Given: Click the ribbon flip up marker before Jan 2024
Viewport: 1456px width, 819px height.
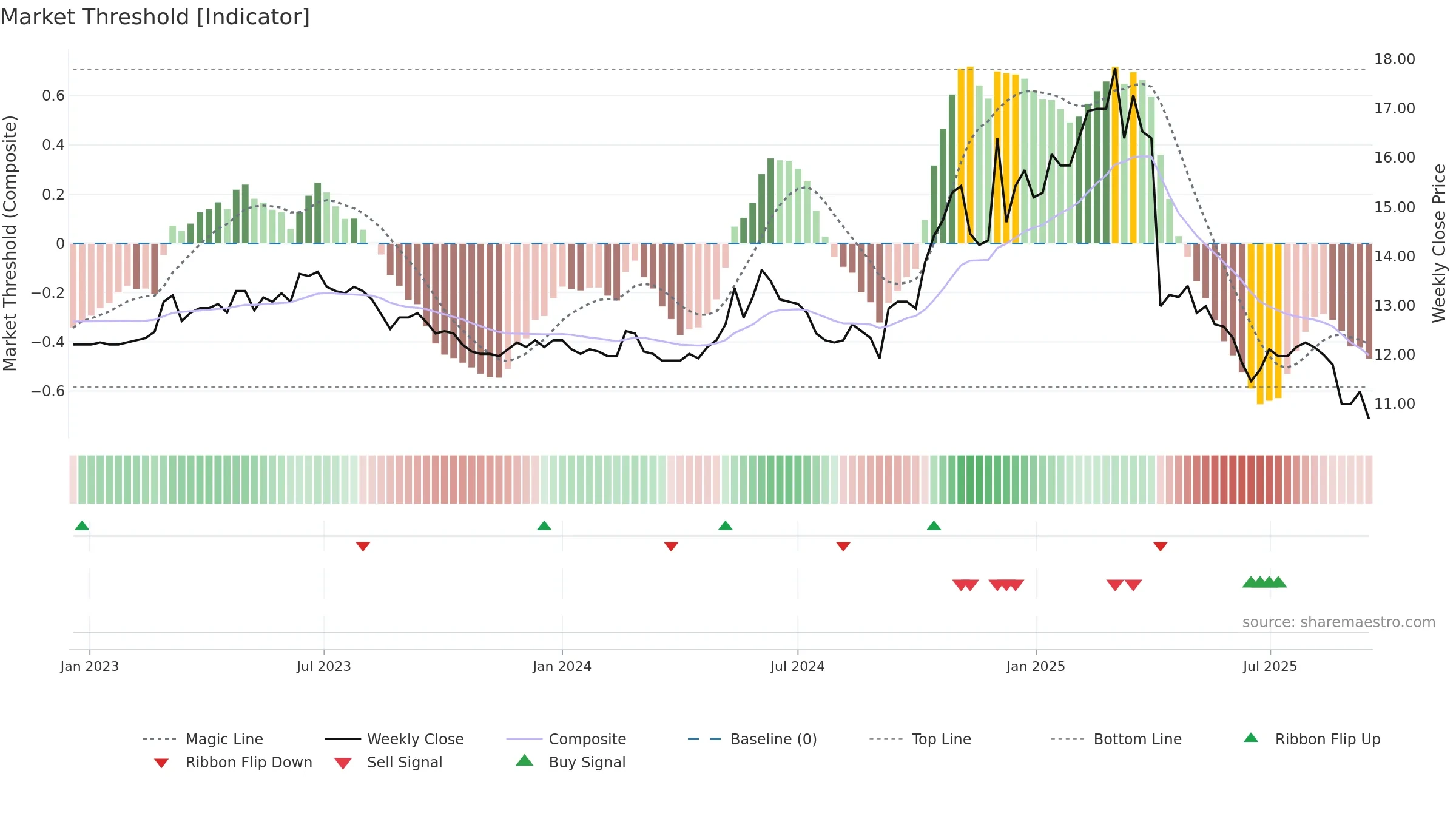Looking at the screenshot, I should [x=544, y=525].
